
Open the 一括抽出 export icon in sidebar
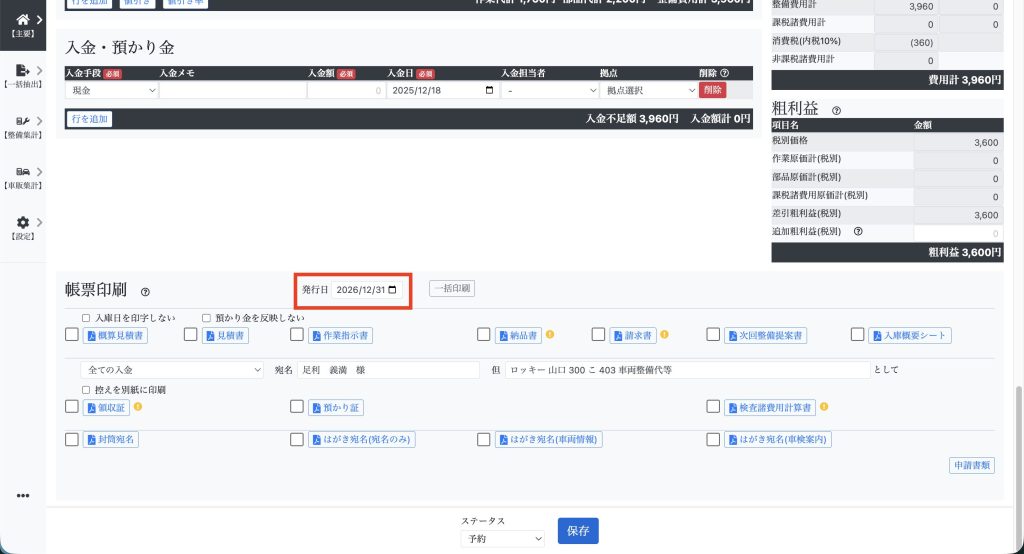pos(22,70)
